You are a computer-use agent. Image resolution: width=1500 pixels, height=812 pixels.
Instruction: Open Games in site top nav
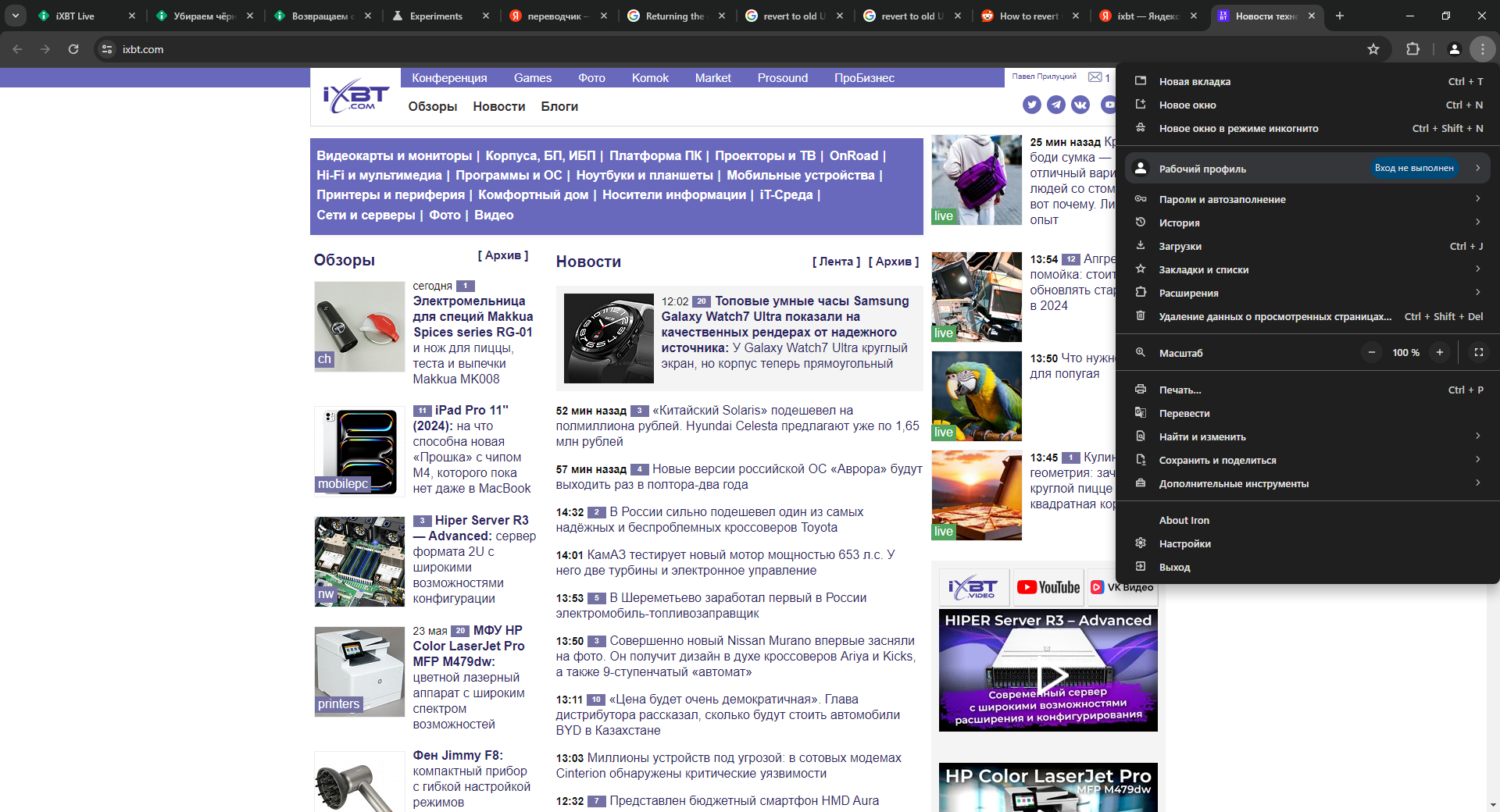533,78
